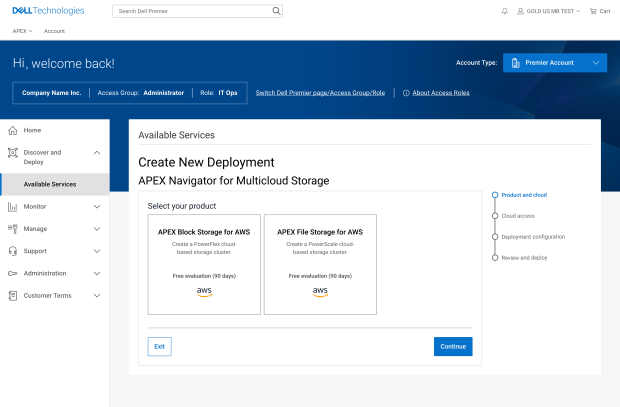Open Manage sidebar item label
The height and width of the screenshot is (407, 620).
pyautogui.click(x=35, y=229)
